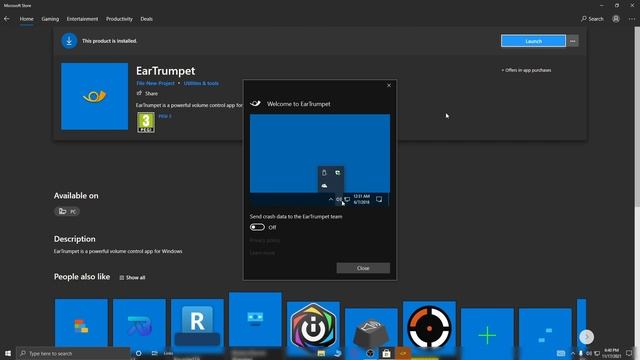Click the blue installed download icon
Screen dimensions: 640x360
tap(69, 41)
